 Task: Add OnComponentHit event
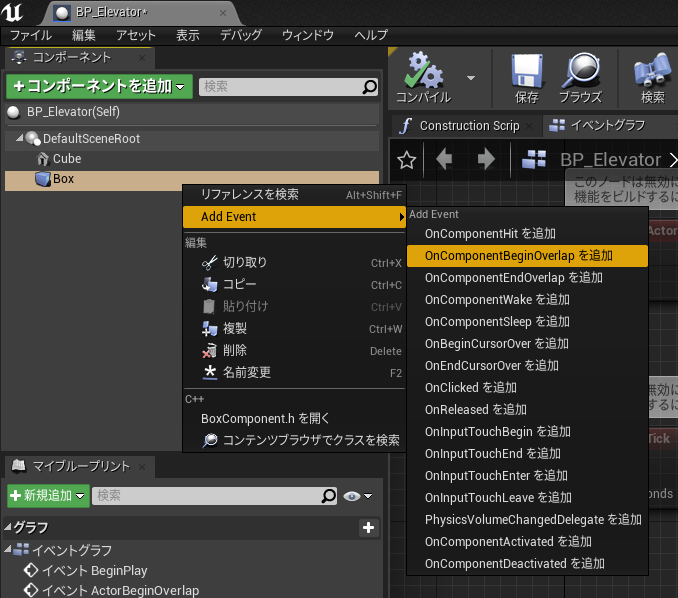(x=528, y=234)
